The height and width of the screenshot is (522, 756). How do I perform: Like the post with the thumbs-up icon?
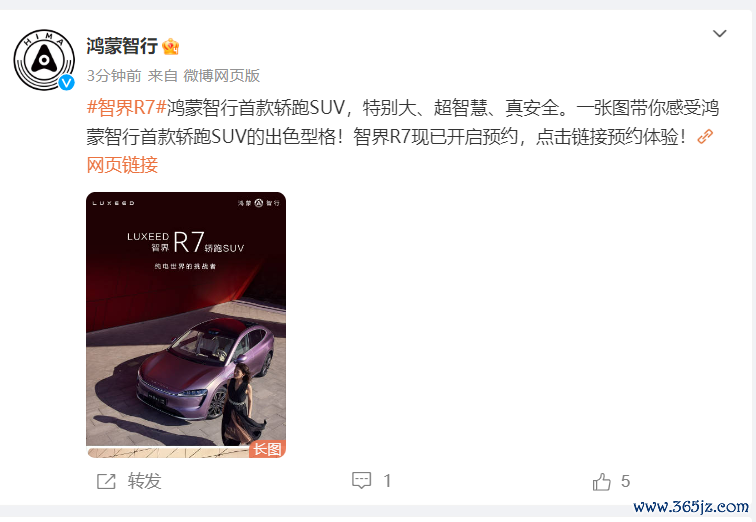[x=601, y=482]
